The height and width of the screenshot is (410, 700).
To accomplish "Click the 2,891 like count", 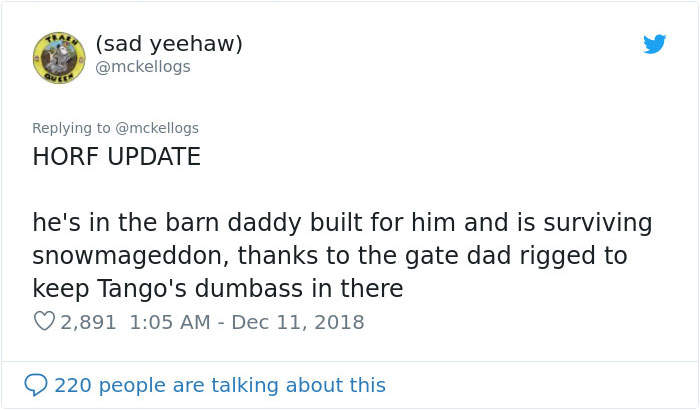I will 89,322.
